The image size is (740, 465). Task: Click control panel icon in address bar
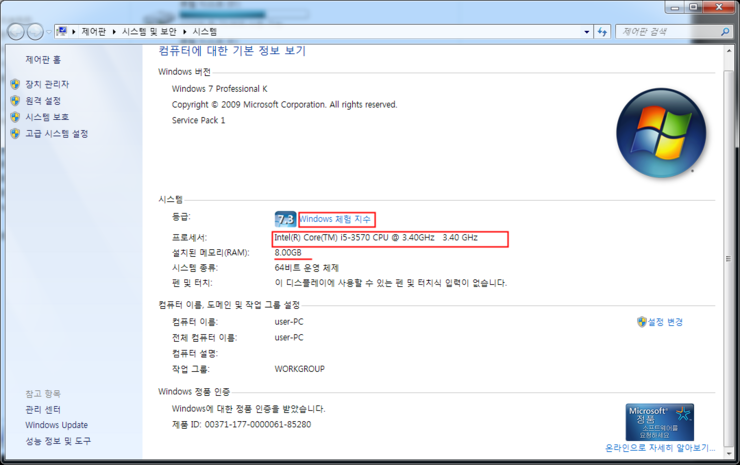tap(62, 32)
